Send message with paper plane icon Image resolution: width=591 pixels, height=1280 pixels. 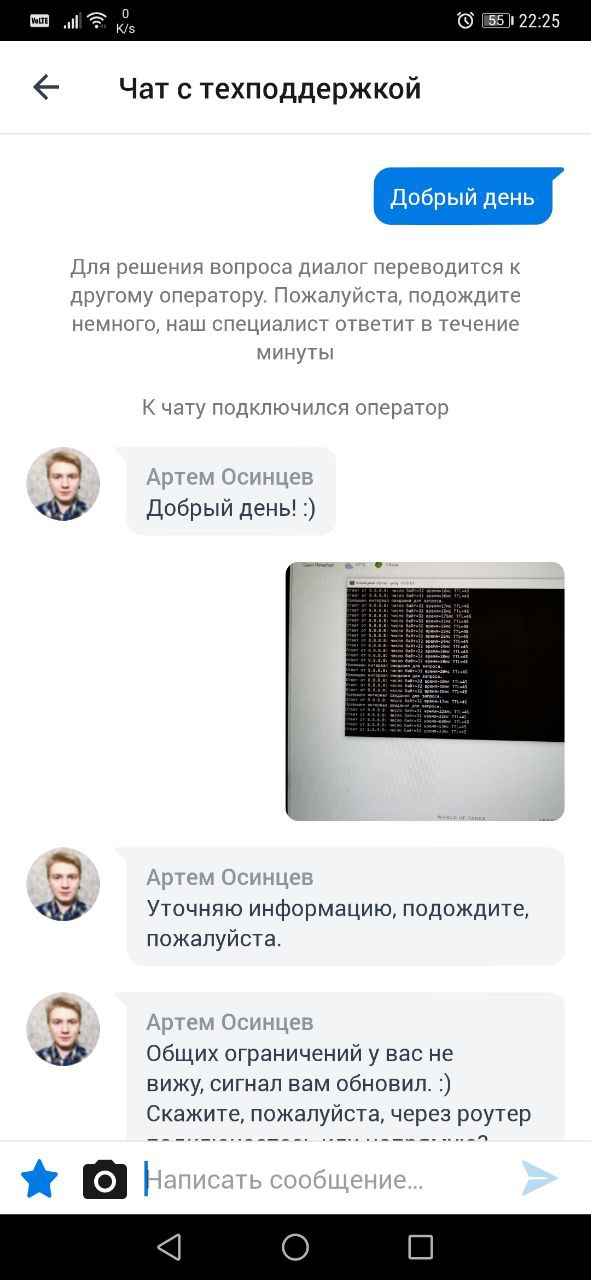pyautogui.click(x=539, y=1178)
